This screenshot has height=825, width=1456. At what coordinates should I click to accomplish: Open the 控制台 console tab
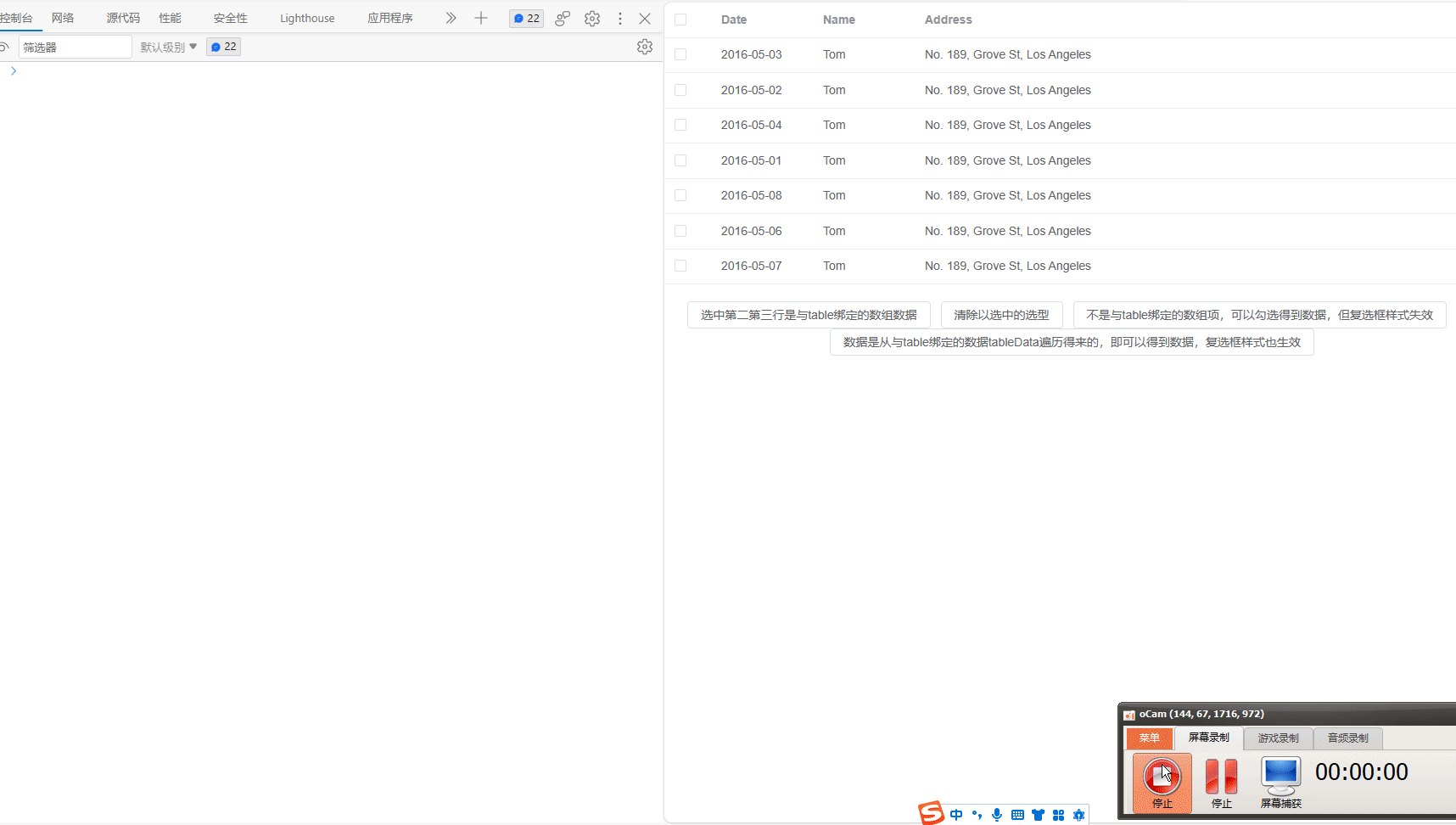[x=16, y=18]
